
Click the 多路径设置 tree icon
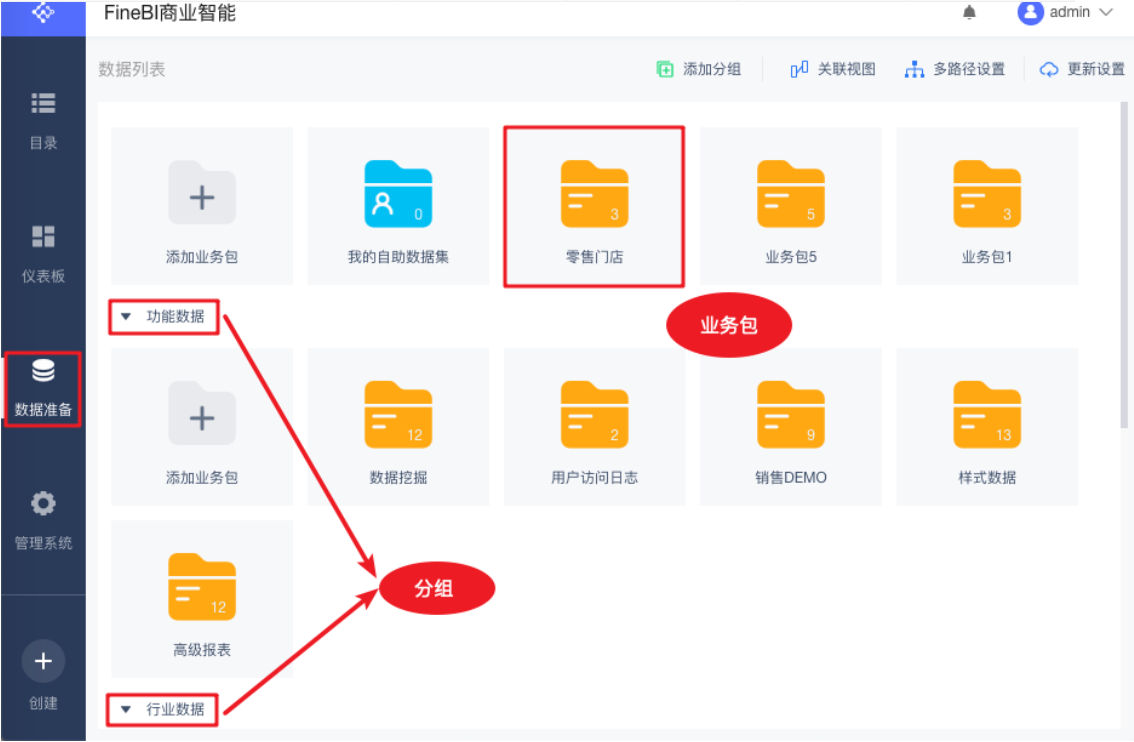pyautogui.click(x=914, y=69)
